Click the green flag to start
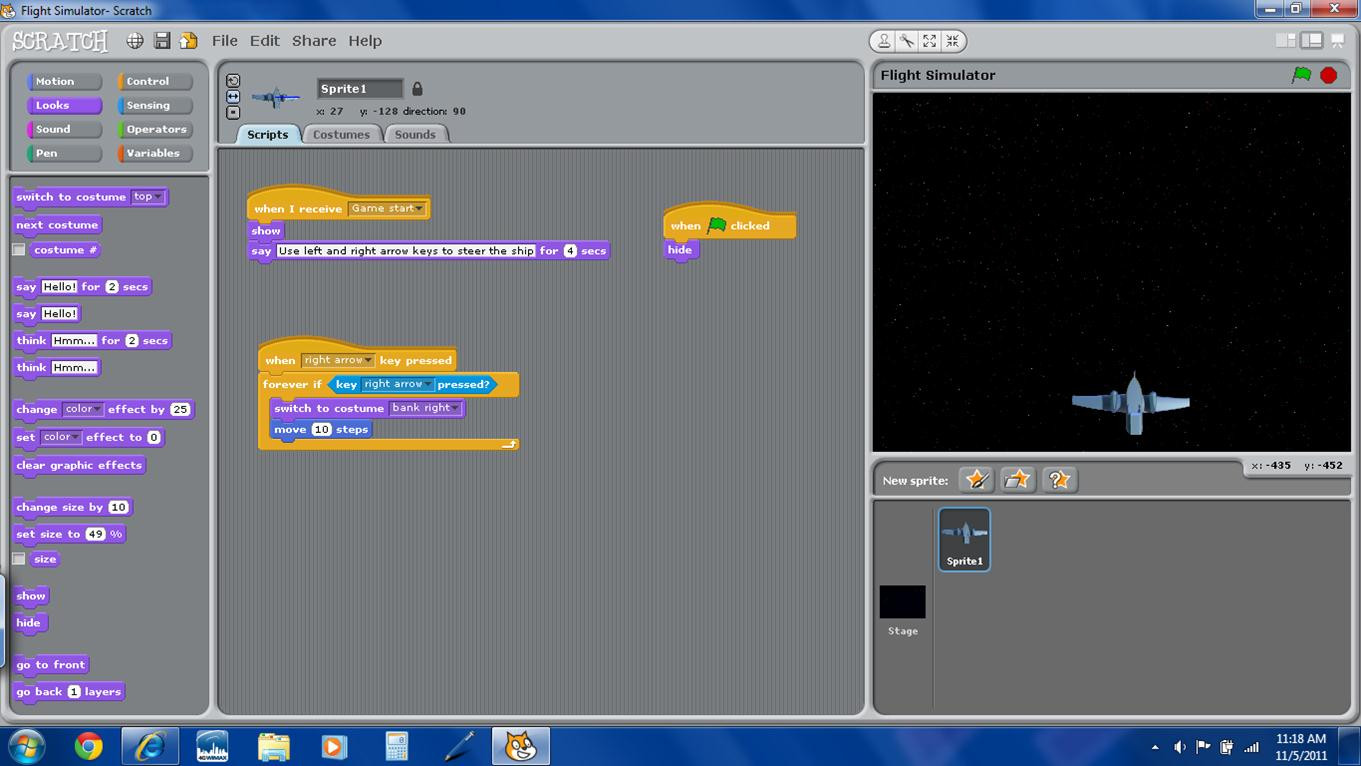The height and width of the screenshot is (766, 1361). tap(1301, 75)
